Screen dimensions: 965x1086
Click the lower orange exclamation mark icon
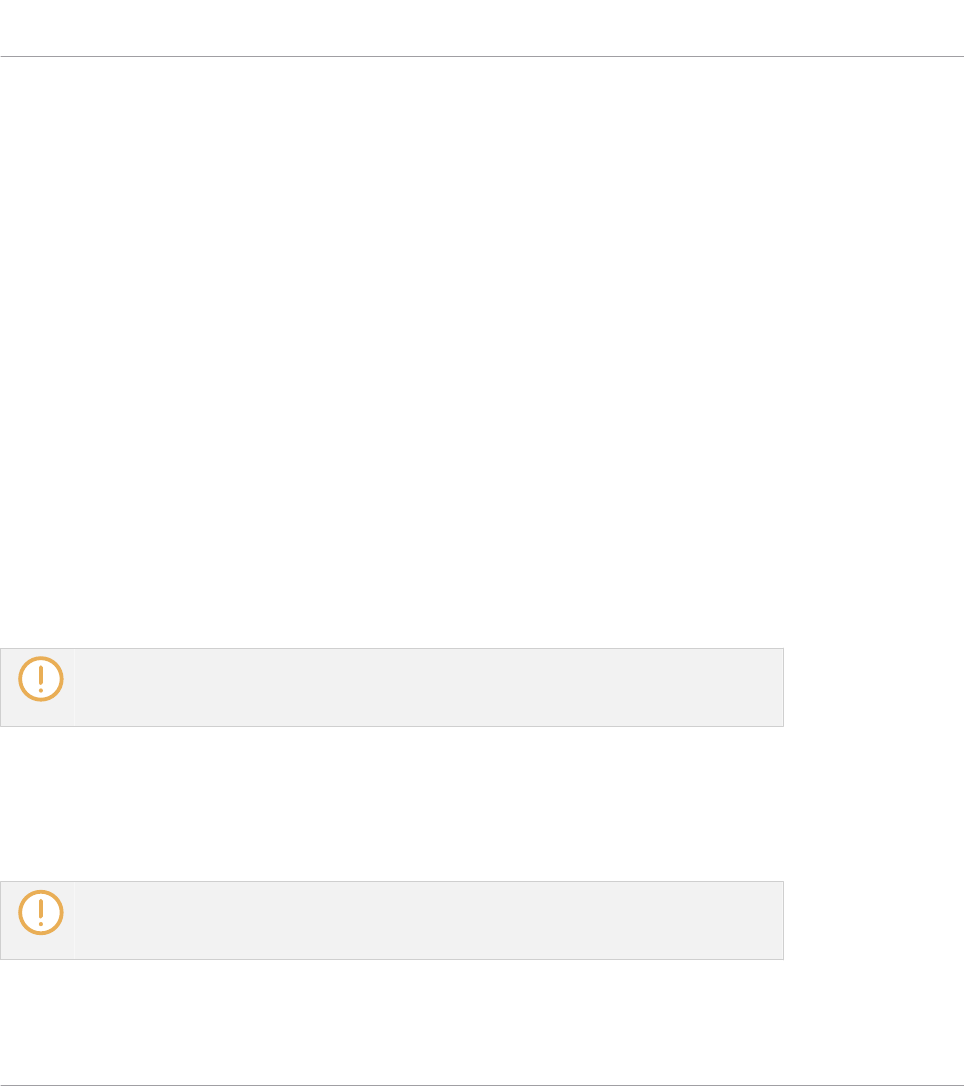click(40, 911)
